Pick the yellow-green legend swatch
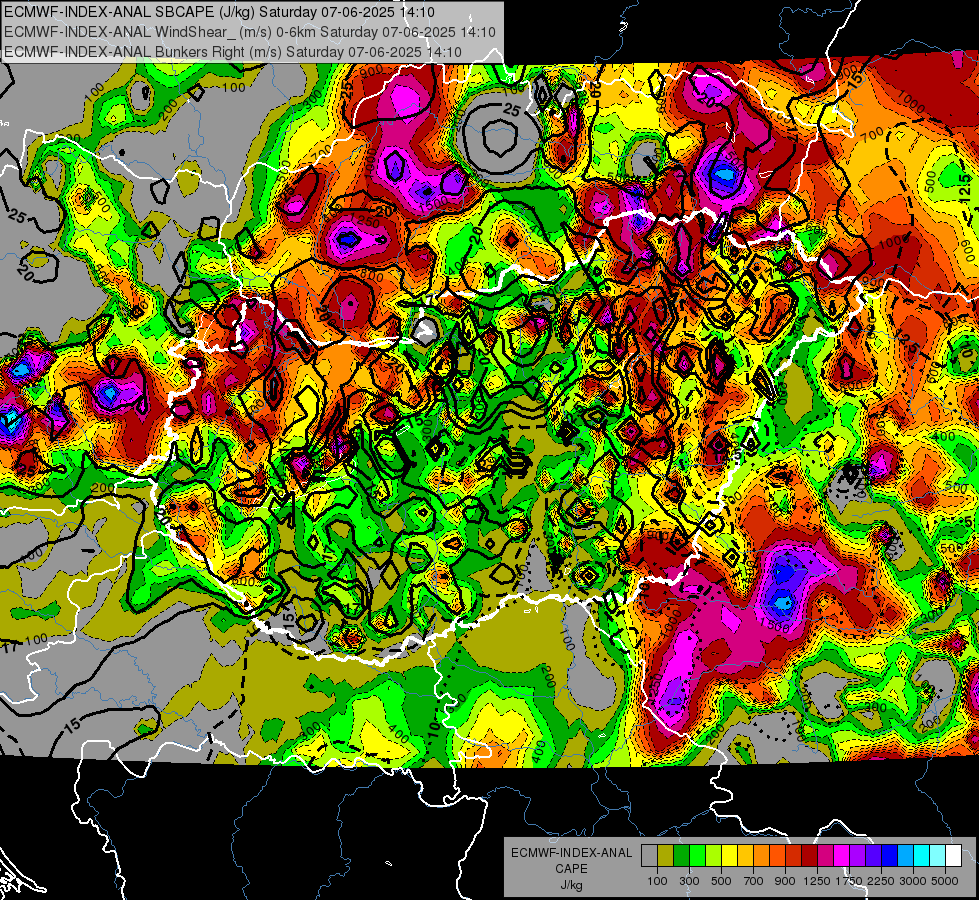979x900 pixels. click(x=714, y=856)
